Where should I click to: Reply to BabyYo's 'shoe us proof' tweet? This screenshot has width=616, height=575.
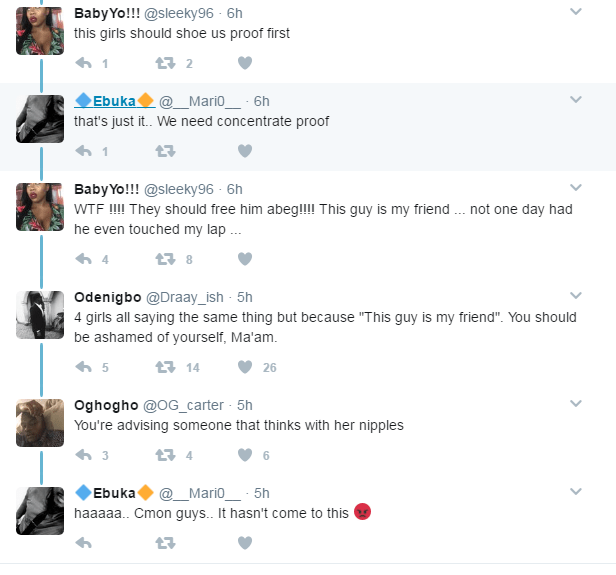point(84,64)
